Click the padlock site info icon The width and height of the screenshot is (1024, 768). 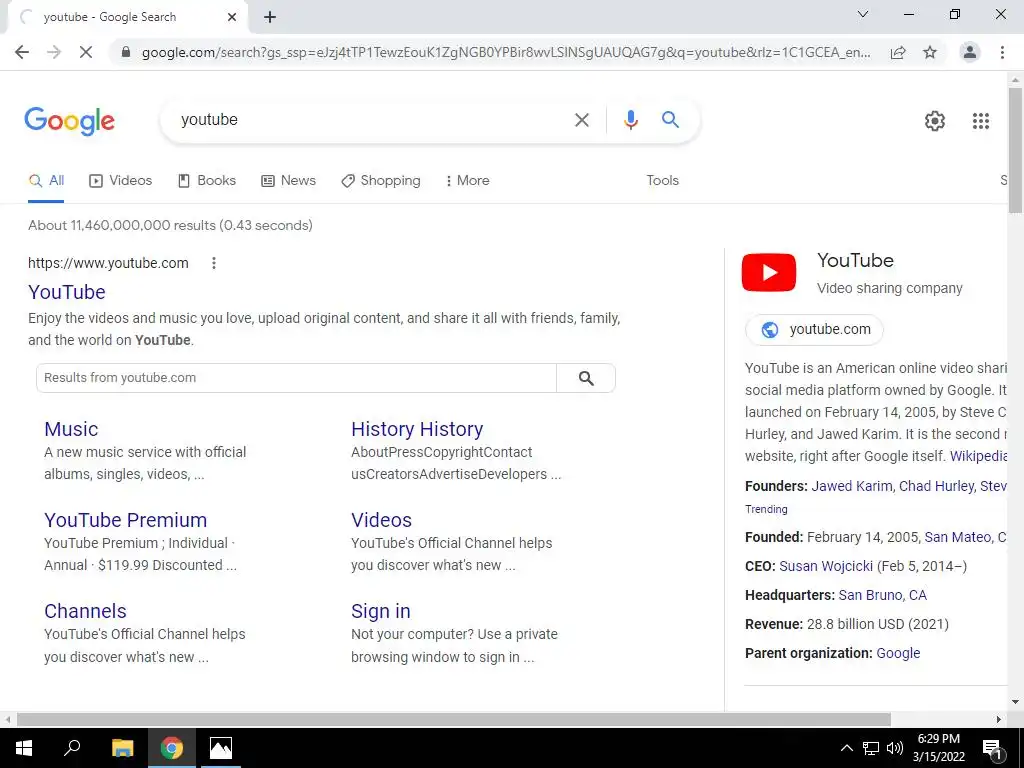click(x=126, y=52)
